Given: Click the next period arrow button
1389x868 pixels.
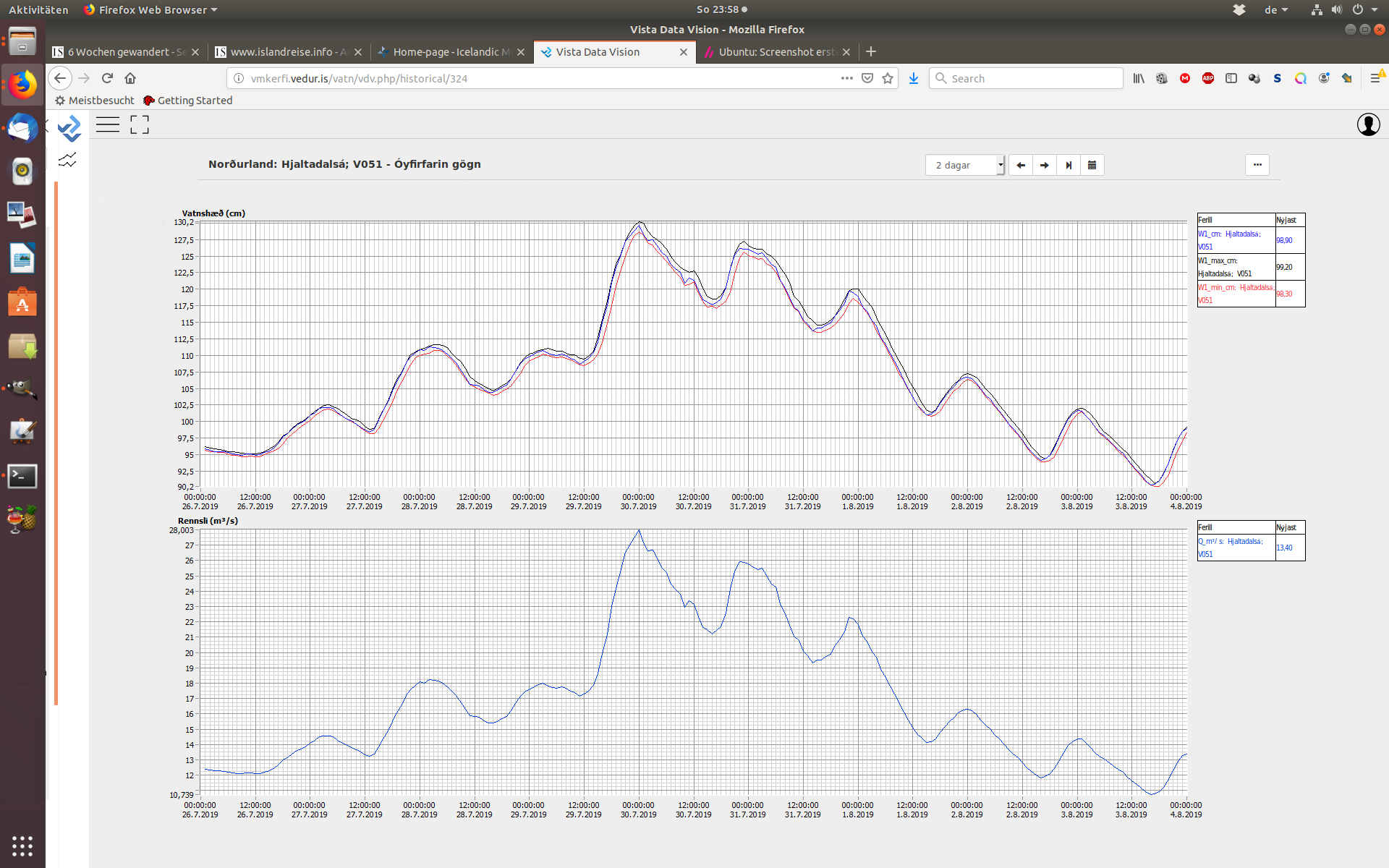Looking at the screenshot, I should click(x=1044, y=166).
